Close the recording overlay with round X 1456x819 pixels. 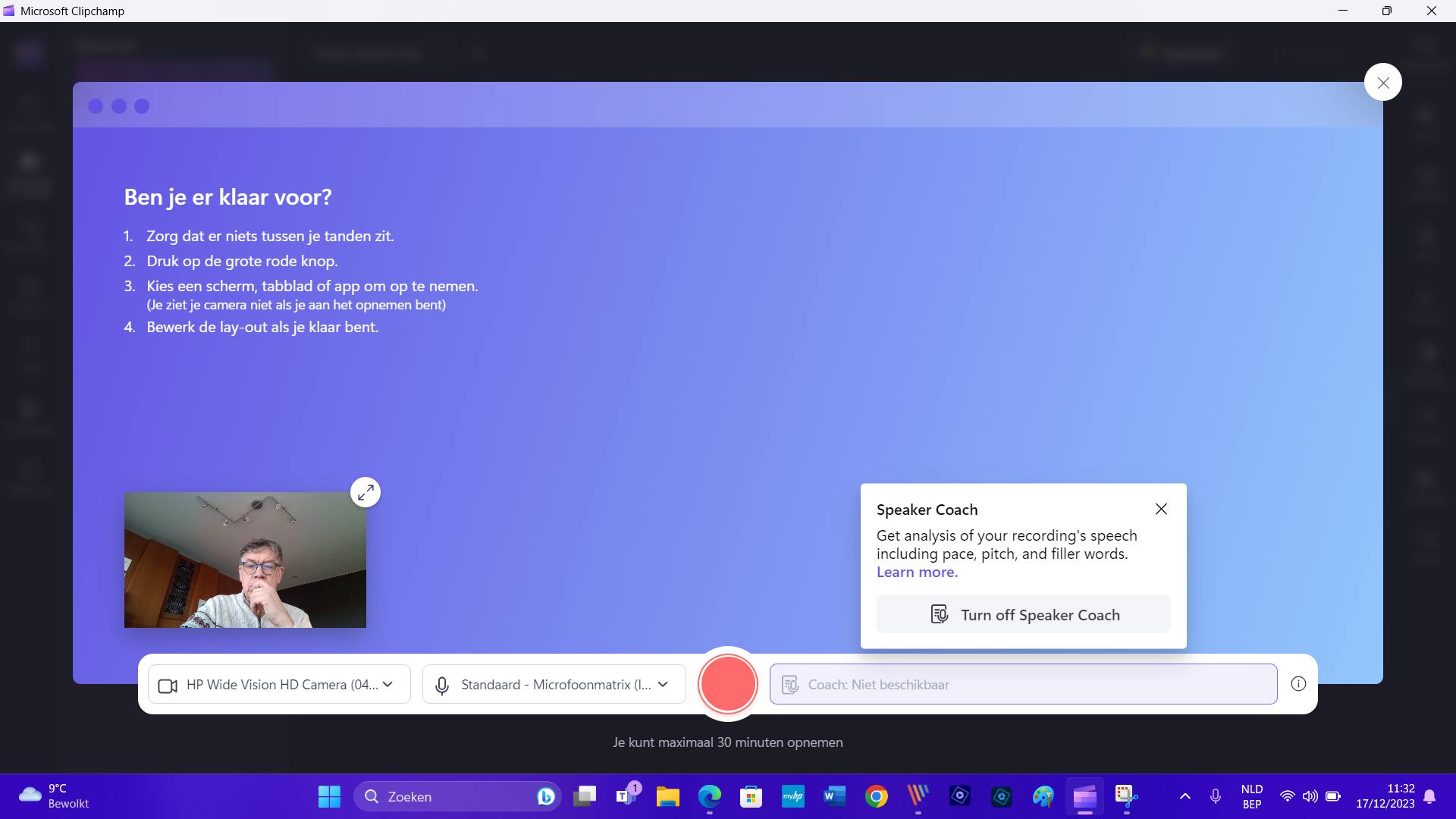coord(1382,83)
